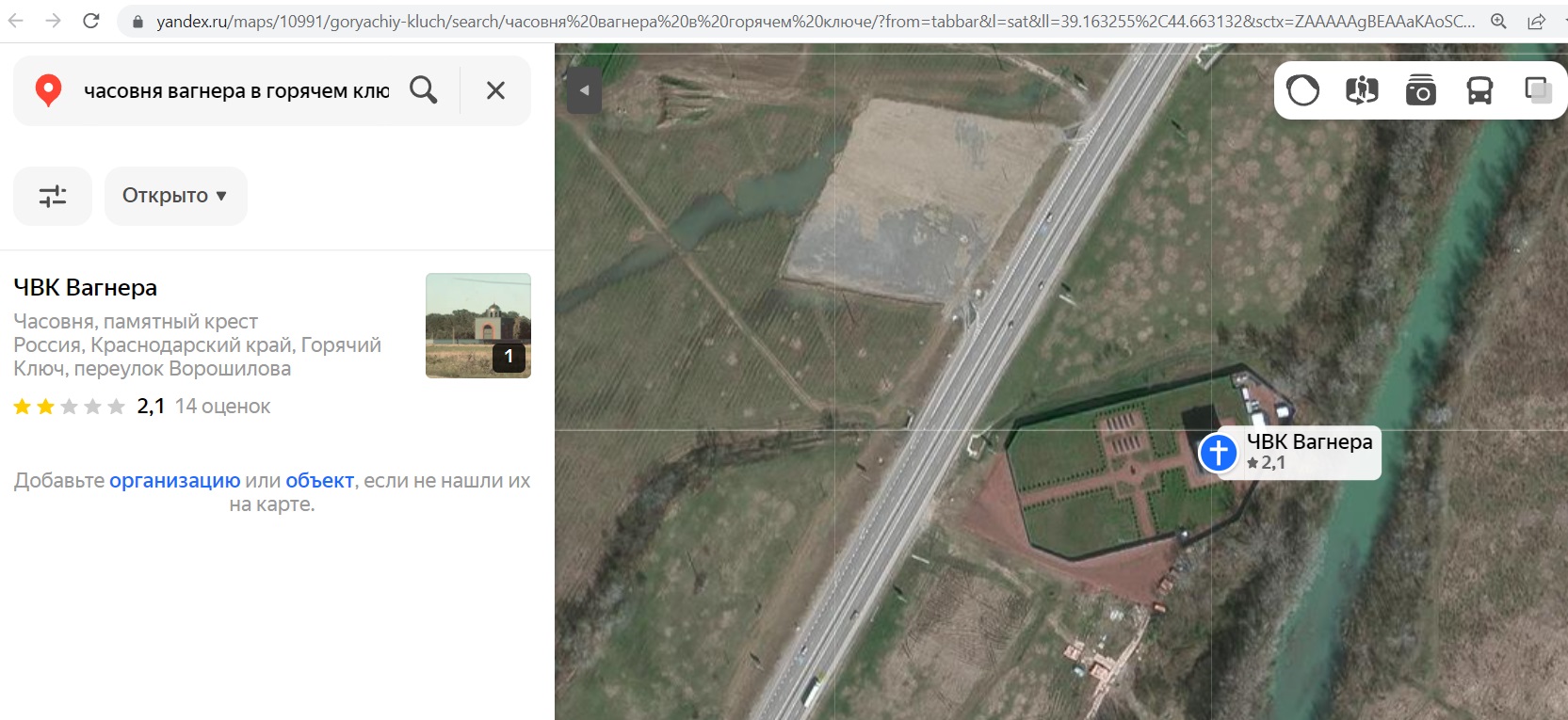Reload the page in browser
Viewport: 1568px width, 720px height.
tap(91, 21)
